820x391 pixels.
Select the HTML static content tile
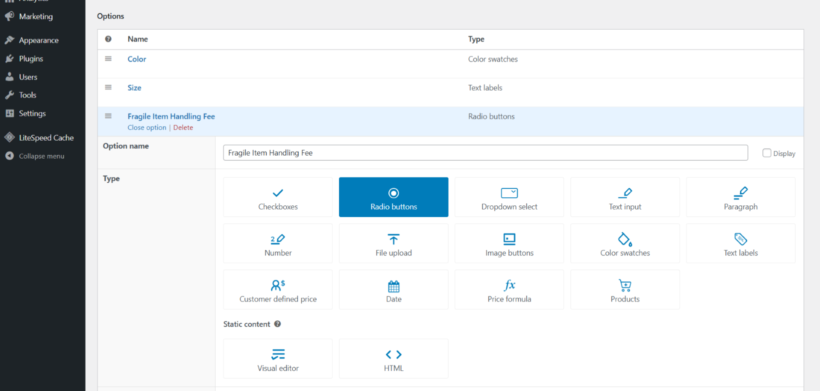click(x=393, y=359)
